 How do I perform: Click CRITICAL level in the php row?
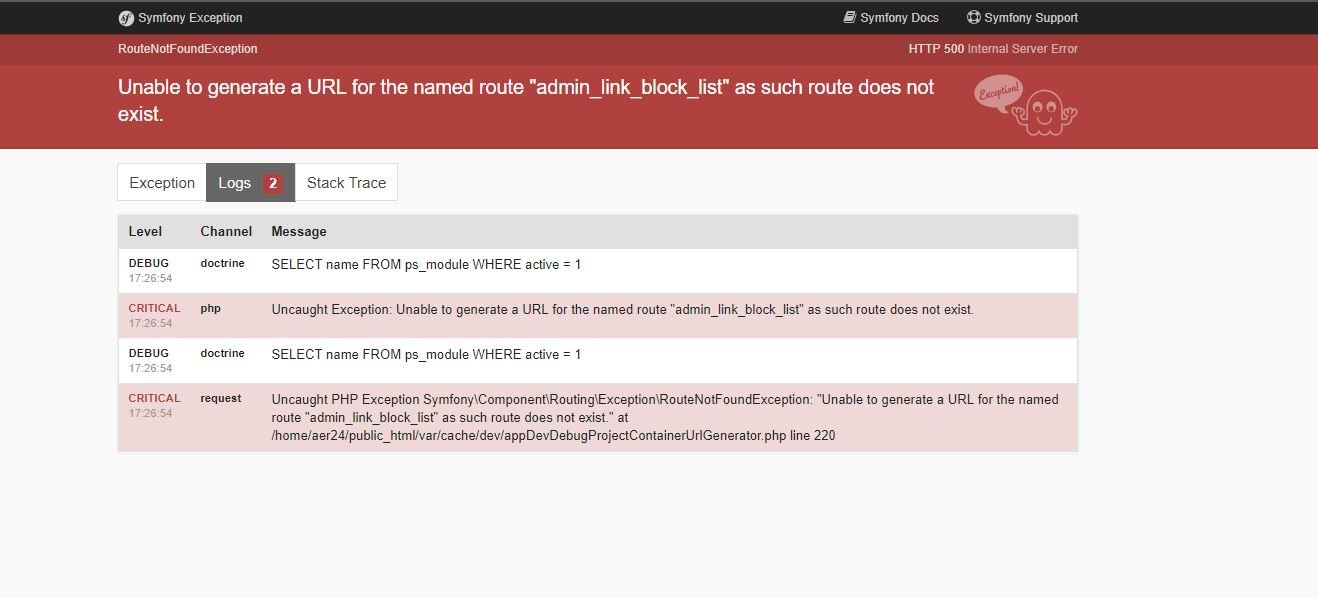[x=155, y=308]
